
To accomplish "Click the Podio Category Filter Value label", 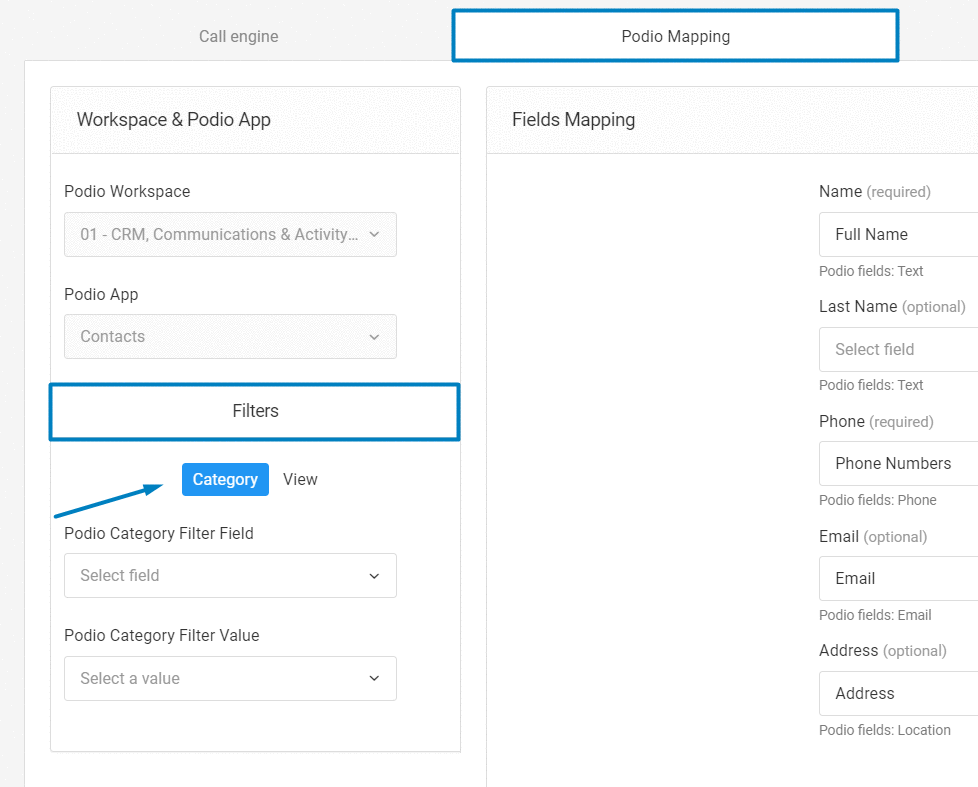I will (162, 636).
